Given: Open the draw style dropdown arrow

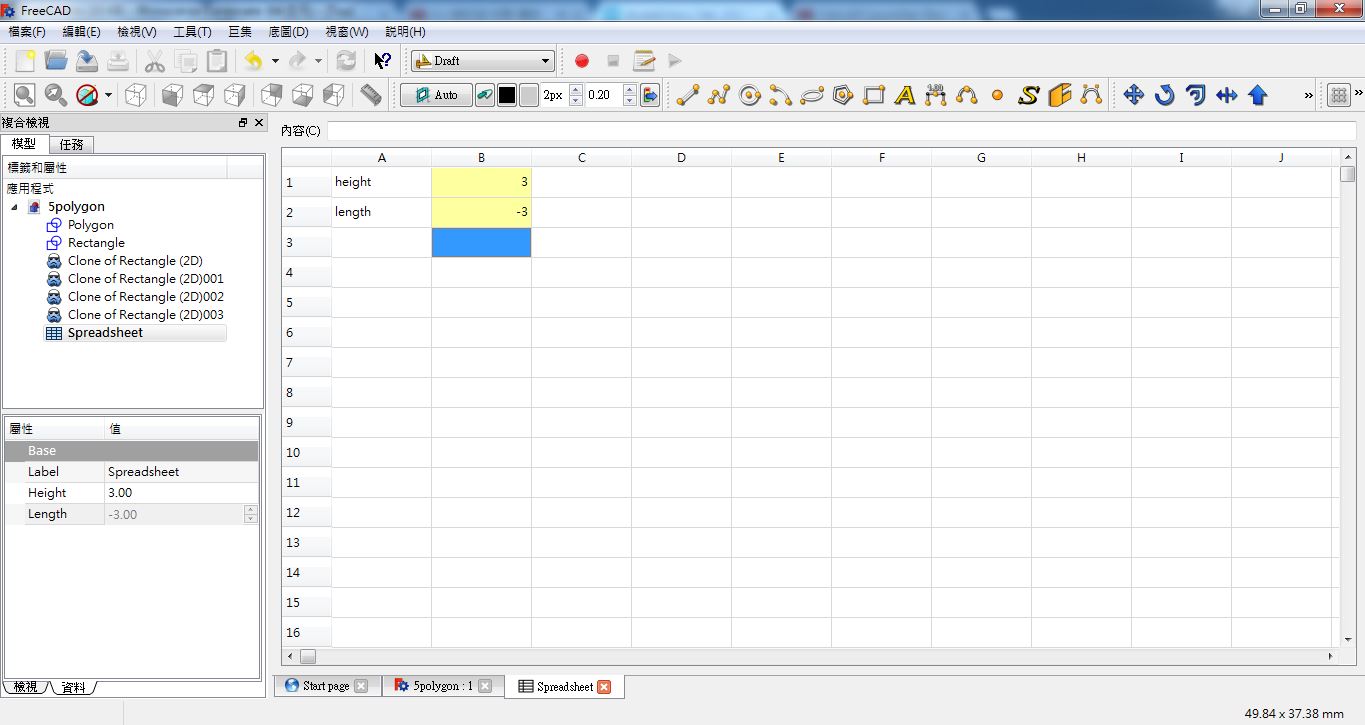Looking at the screenshot, I should click(106, 95).
